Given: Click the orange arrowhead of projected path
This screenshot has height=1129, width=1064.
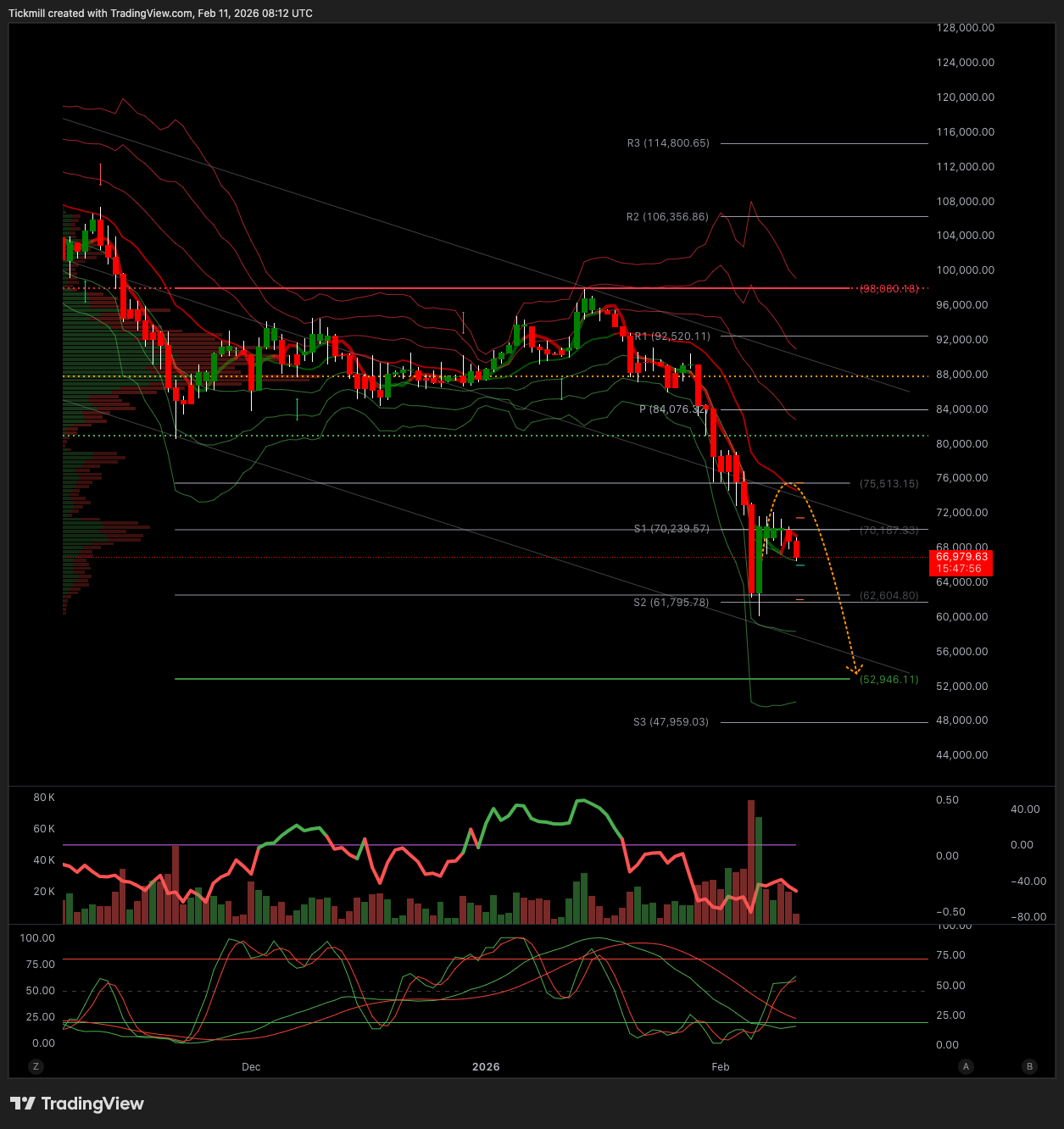Looking at the screenshot, I should point(855,670).
